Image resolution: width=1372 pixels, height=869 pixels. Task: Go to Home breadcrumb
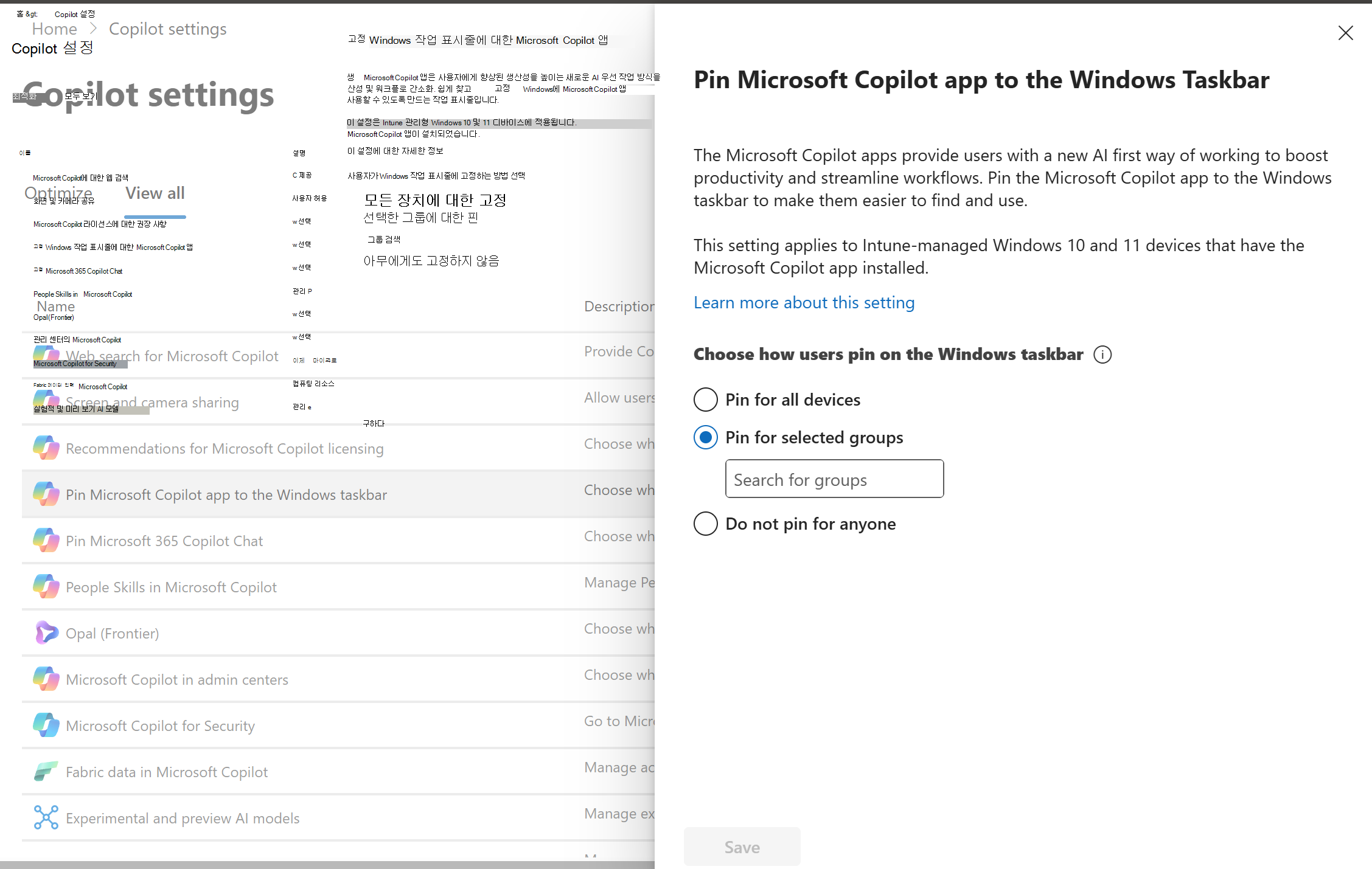pos(55,29)
